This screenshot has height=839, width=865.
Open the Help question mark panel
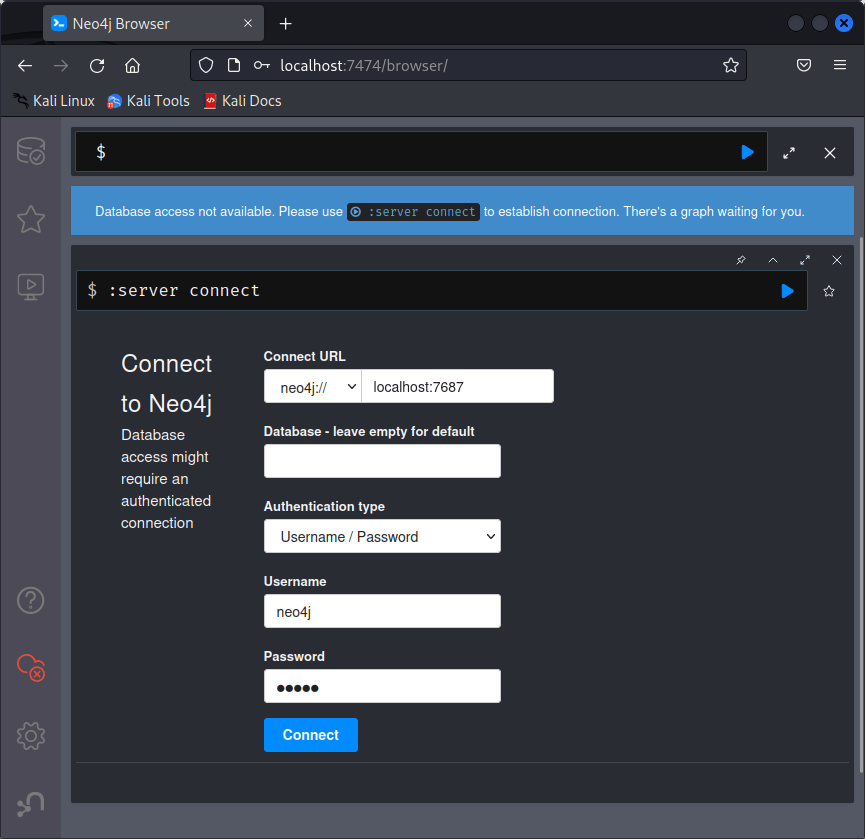coord(31,600)
